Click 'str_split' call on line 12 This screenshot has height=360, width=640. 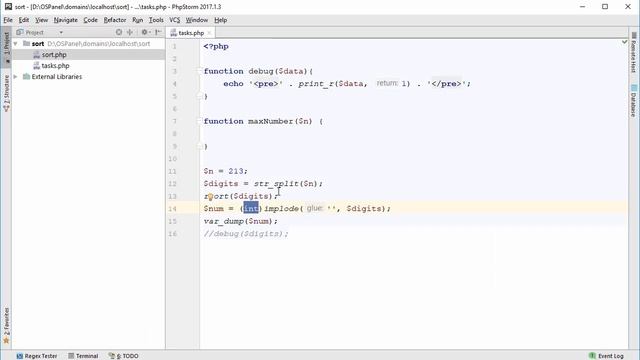276,184
